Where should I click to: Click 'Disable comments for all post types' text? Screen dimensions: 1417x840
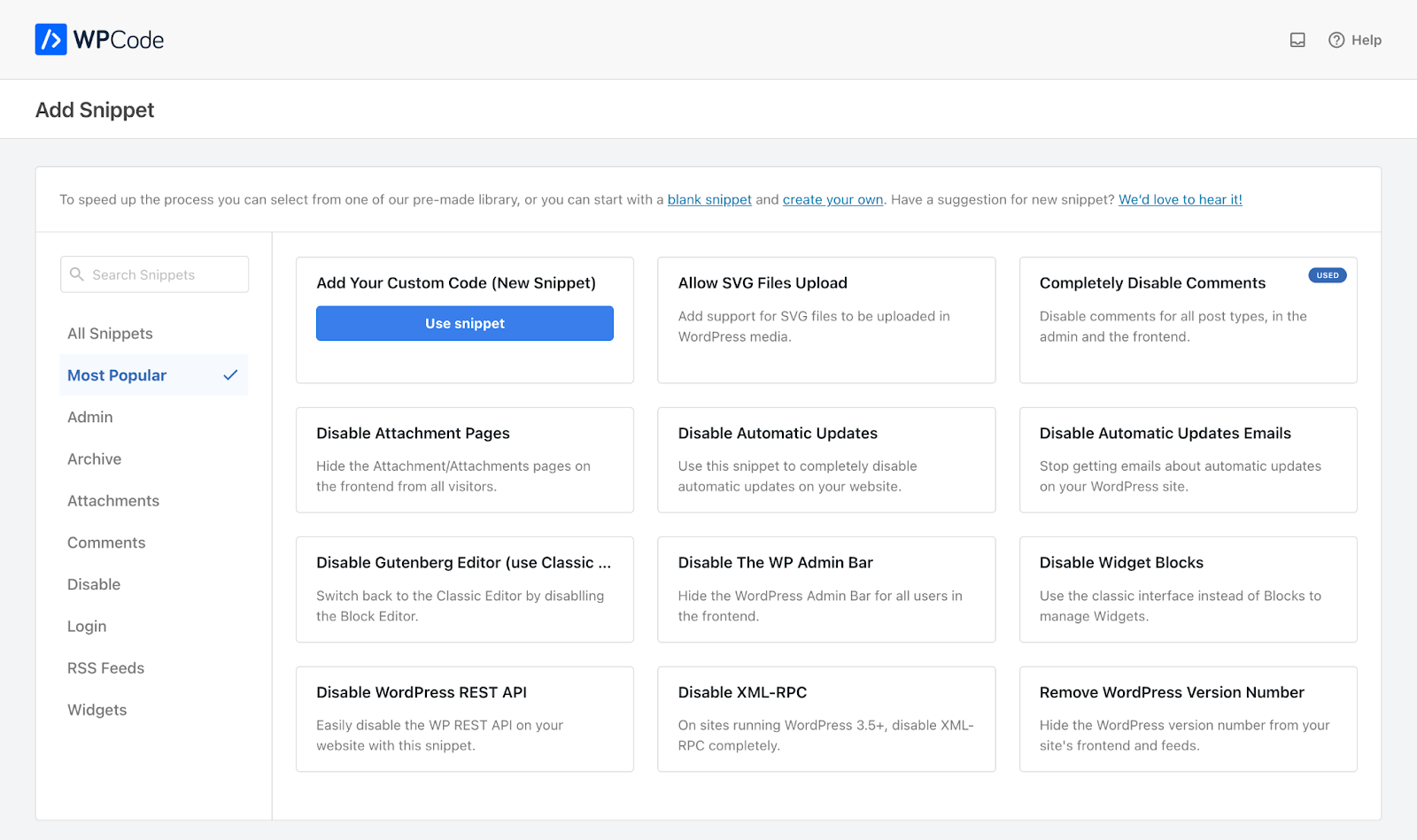pos(1173,327)
